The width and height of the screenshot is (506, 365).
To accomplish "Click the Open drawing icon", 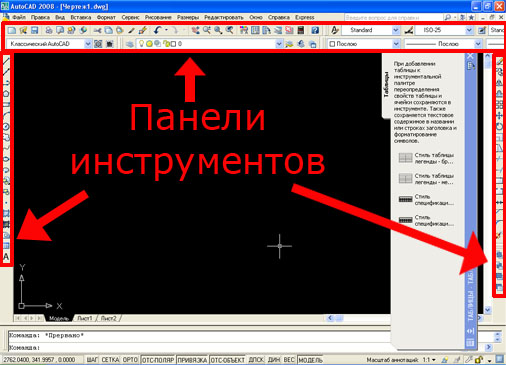I will tap(23, 30).
